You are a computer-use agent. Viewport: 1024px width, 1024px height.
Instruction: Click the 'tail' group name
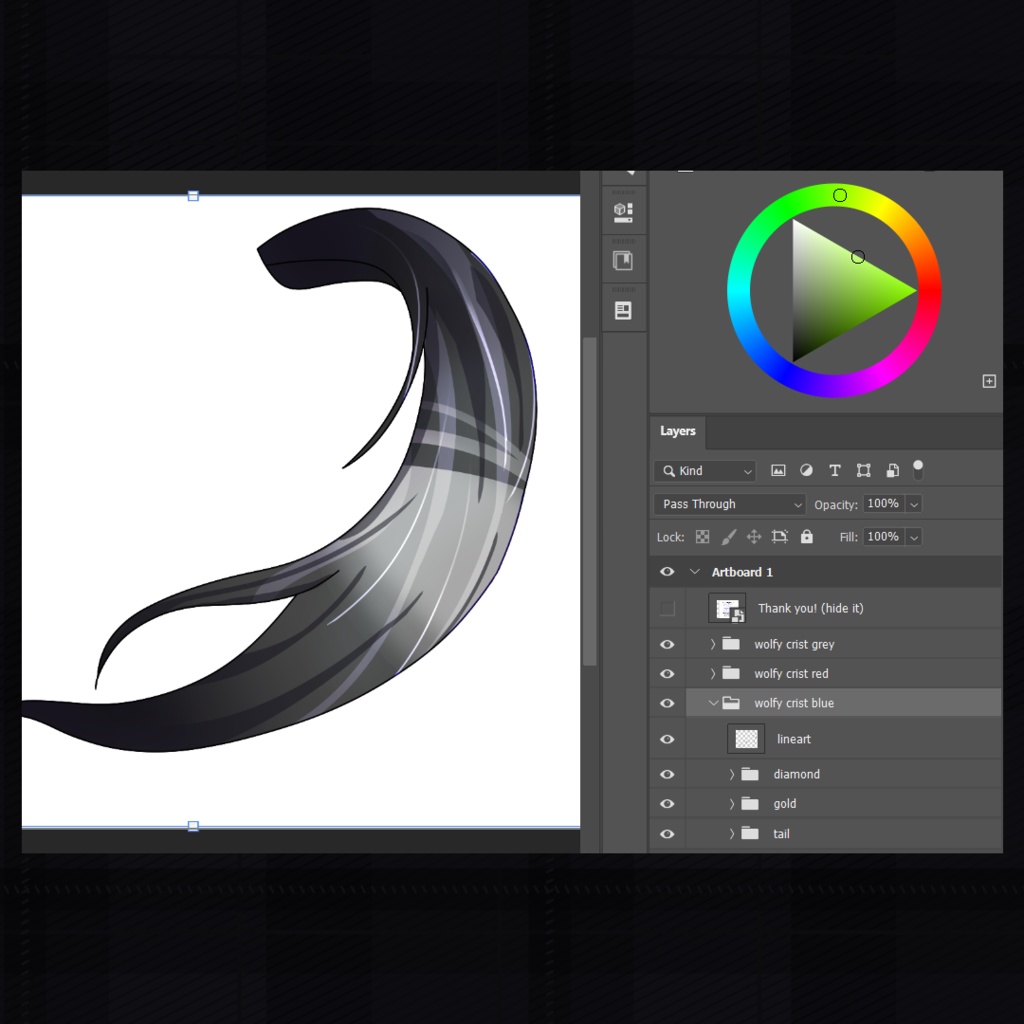[x=781, y=834]
